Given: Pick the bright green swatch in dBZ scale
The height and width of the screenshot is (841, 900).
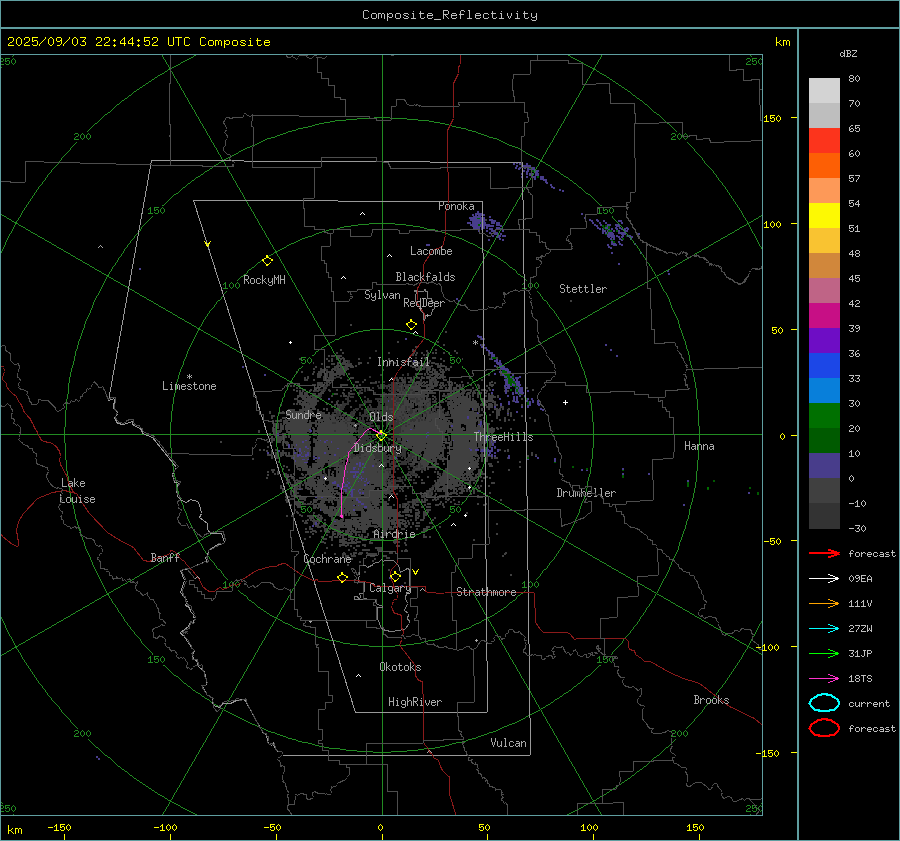Looking at the screenshot, I should pos(824,416).
